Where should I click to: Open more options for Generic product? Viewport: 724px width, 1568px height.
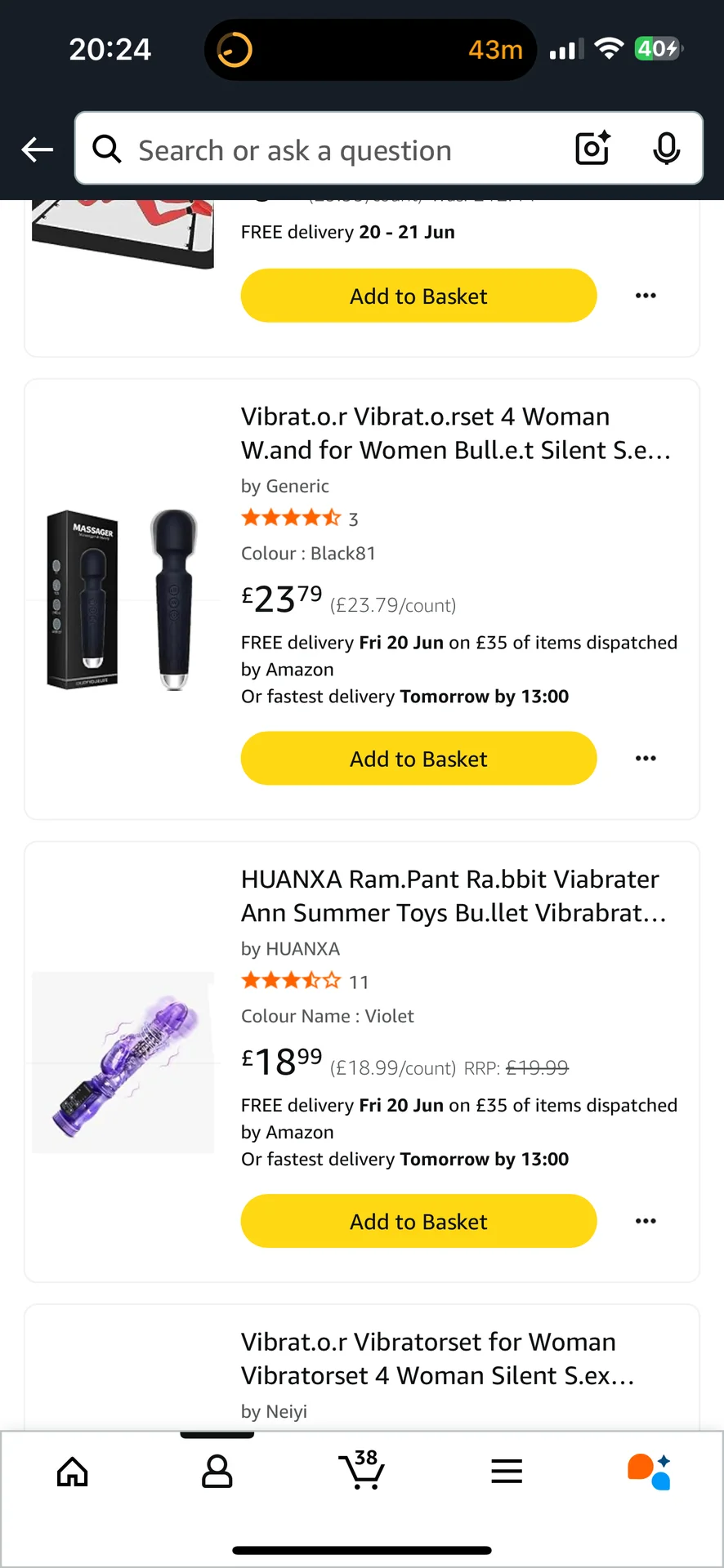[646, 759]
